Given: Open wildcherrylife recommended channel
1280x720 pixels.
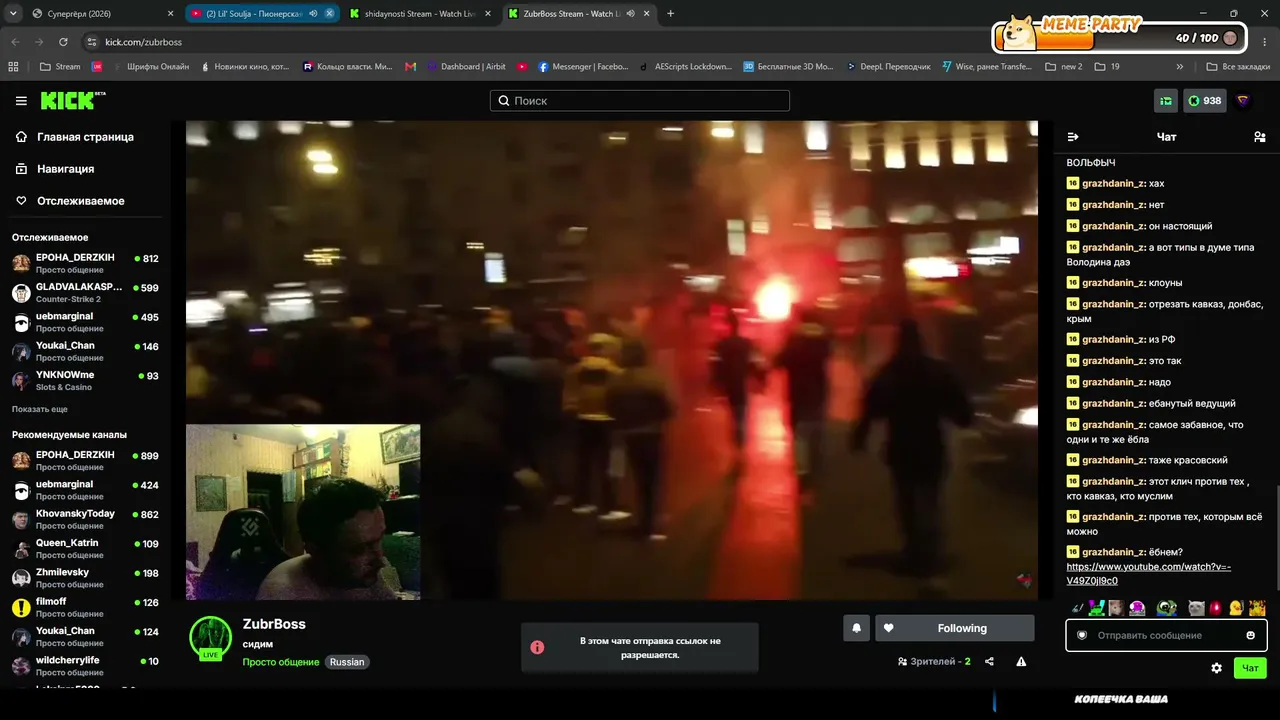Looking at the screenshot, I should 84,666.
